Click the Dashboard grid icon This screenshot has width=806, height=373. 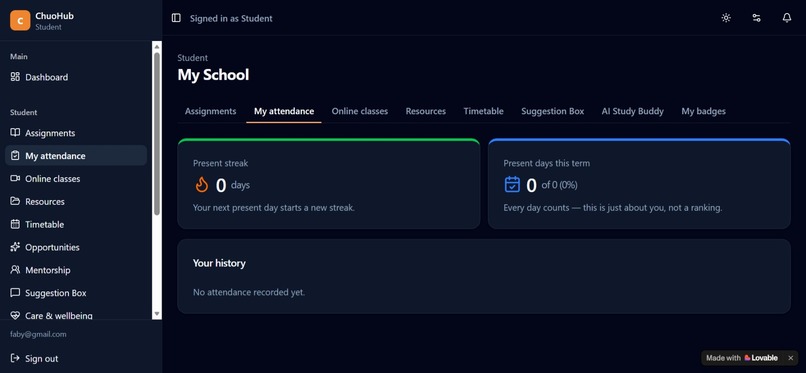point(15,77)
